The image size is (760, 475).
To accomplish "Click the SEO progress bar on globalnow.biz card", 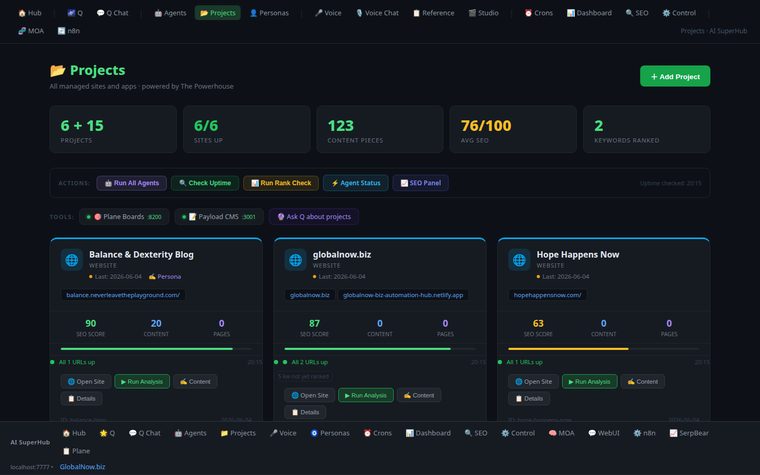I will (380, 348).
